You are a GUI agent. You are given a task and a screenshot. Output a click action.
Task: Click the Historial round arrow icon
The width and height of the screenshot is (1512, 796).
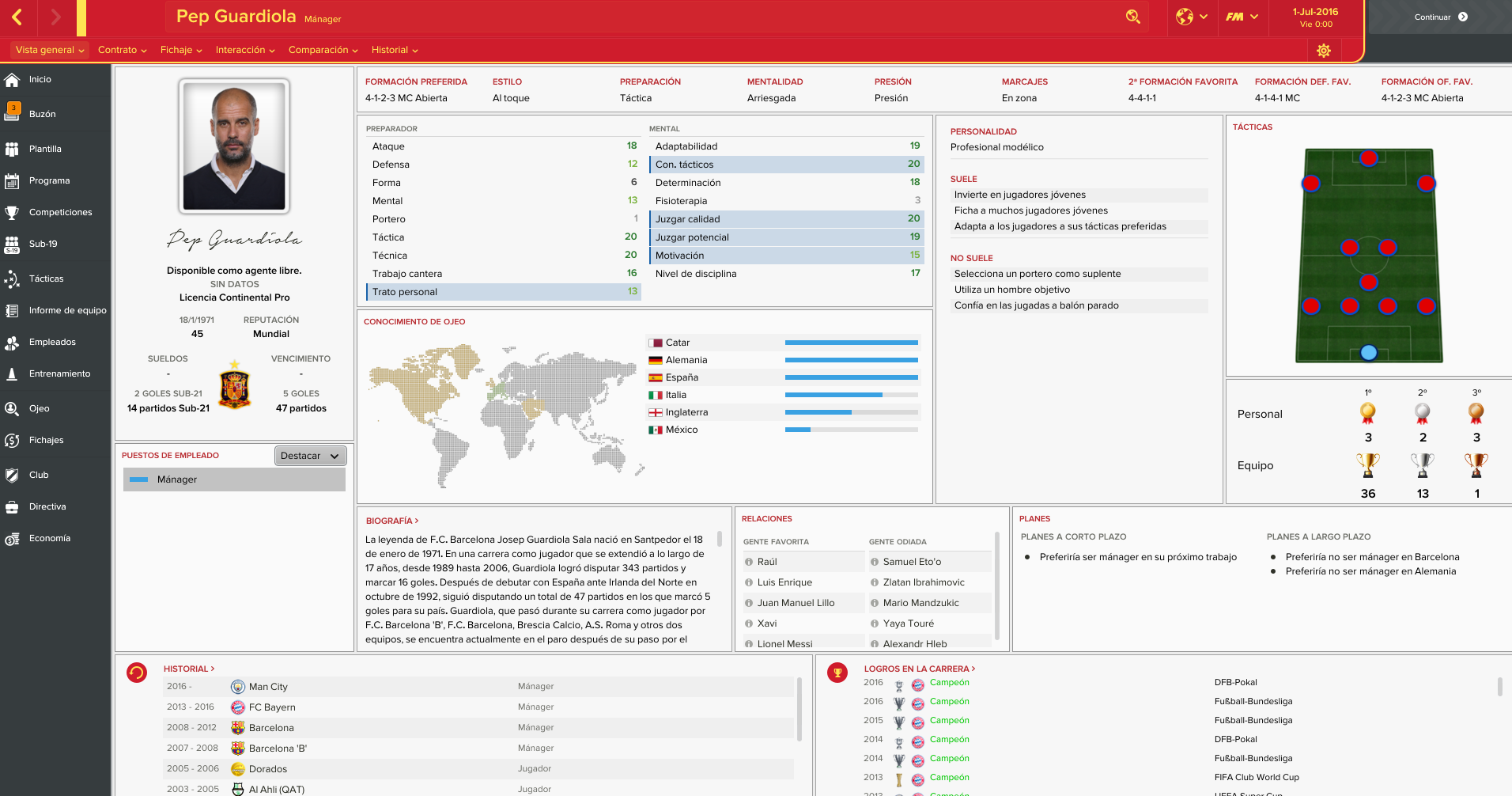click(x=137, y=673)
